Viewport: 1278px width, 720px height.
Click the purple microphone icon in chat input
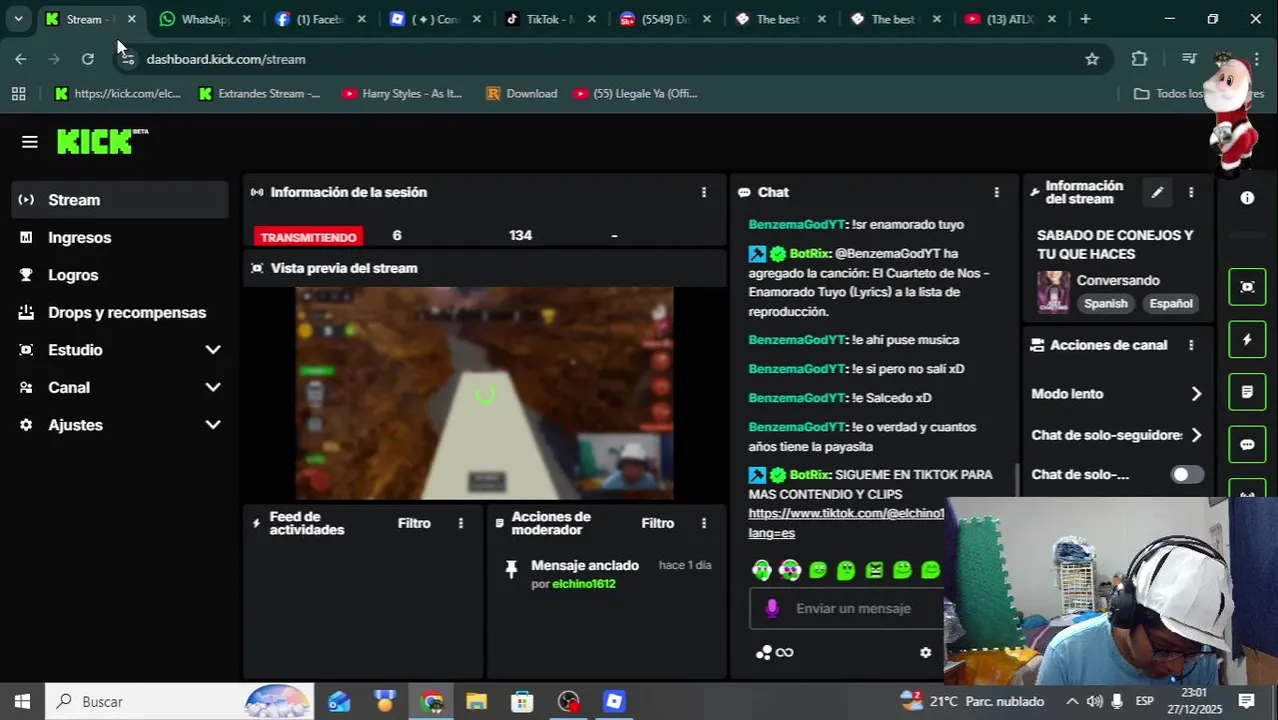click(x=771, y=608)
